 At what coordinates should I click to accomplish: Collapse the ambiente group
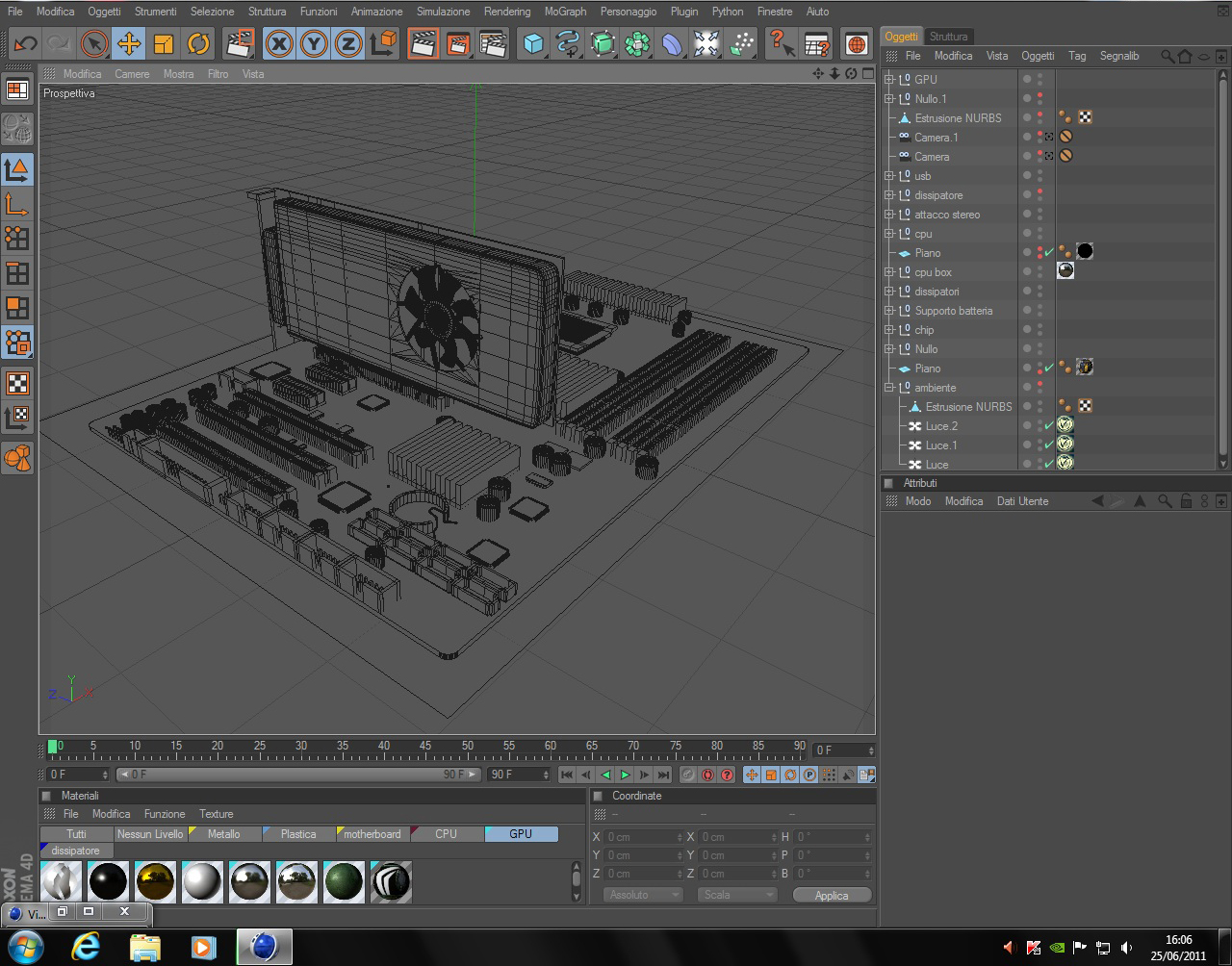pos(889,387)
